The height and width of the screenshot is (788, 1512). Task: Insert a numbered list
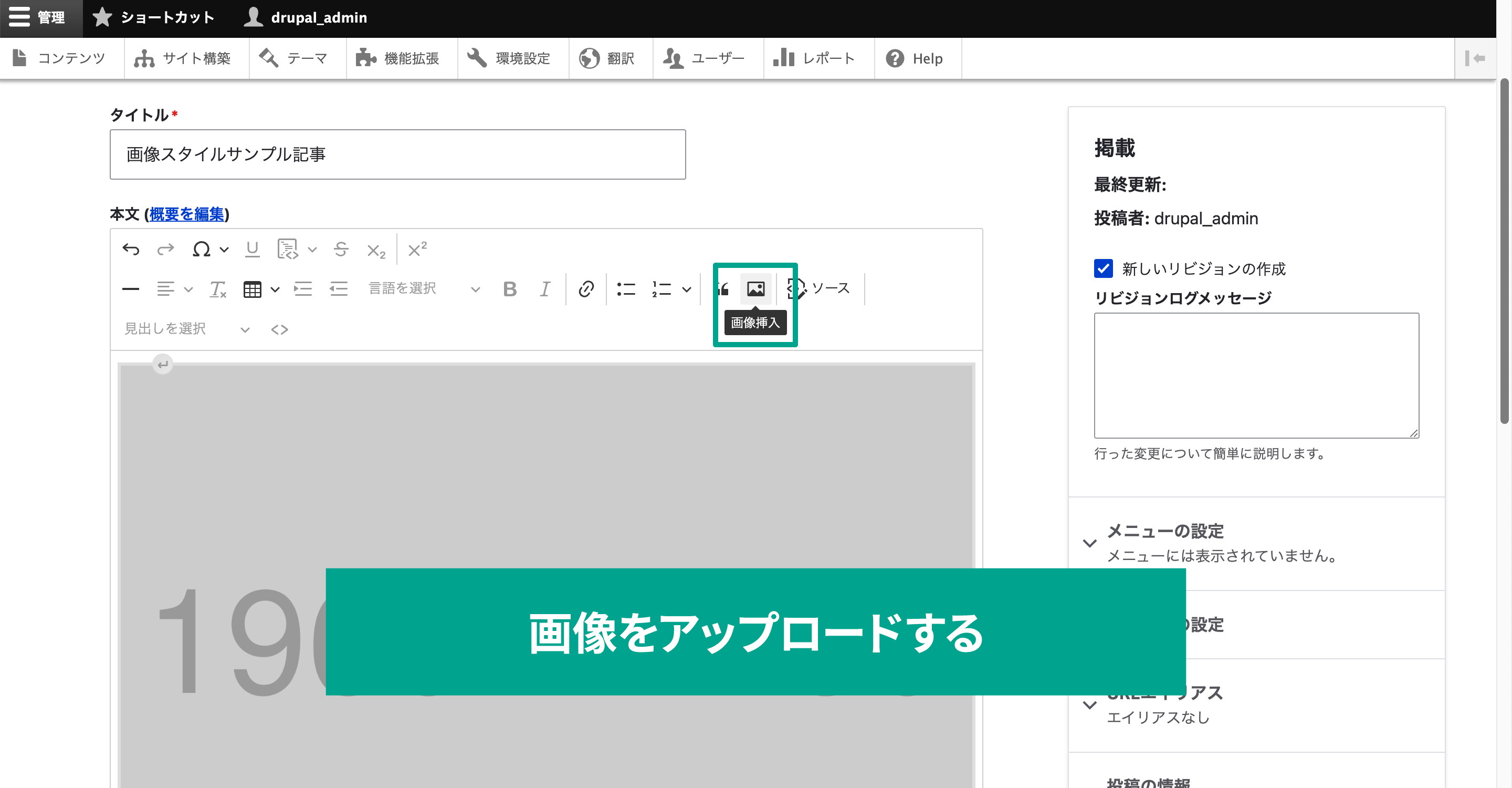(661, 289)
